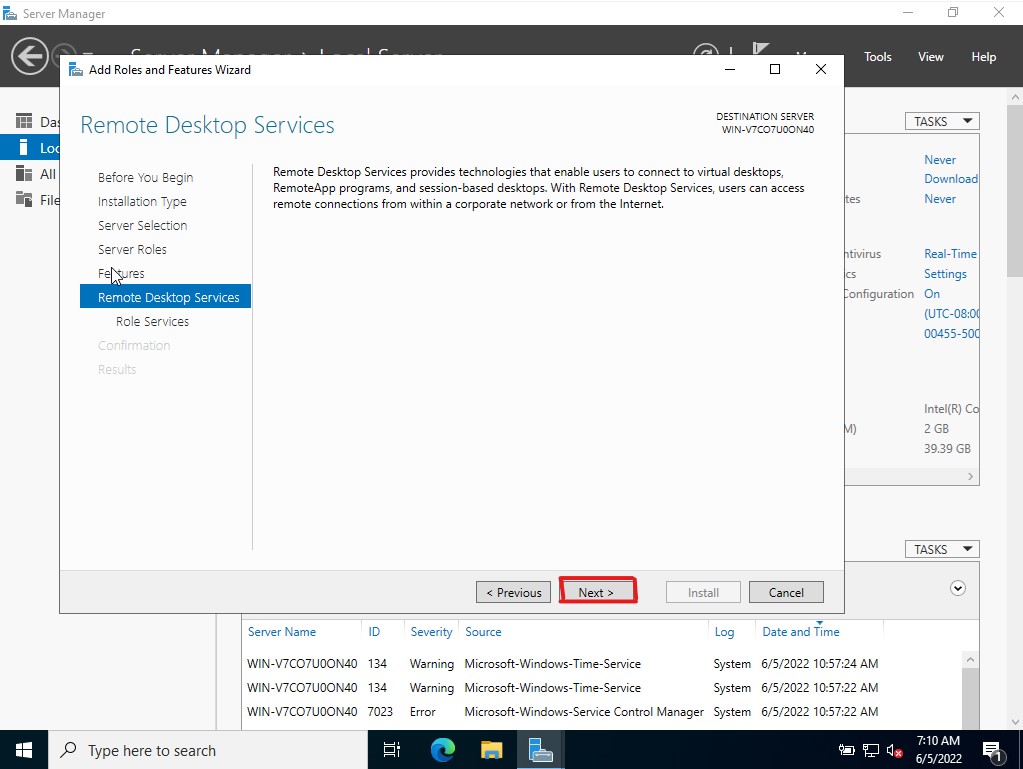This screenshot has width=1023, height=769.
Task: Go to Server Roles step
Action: point(132,250)
